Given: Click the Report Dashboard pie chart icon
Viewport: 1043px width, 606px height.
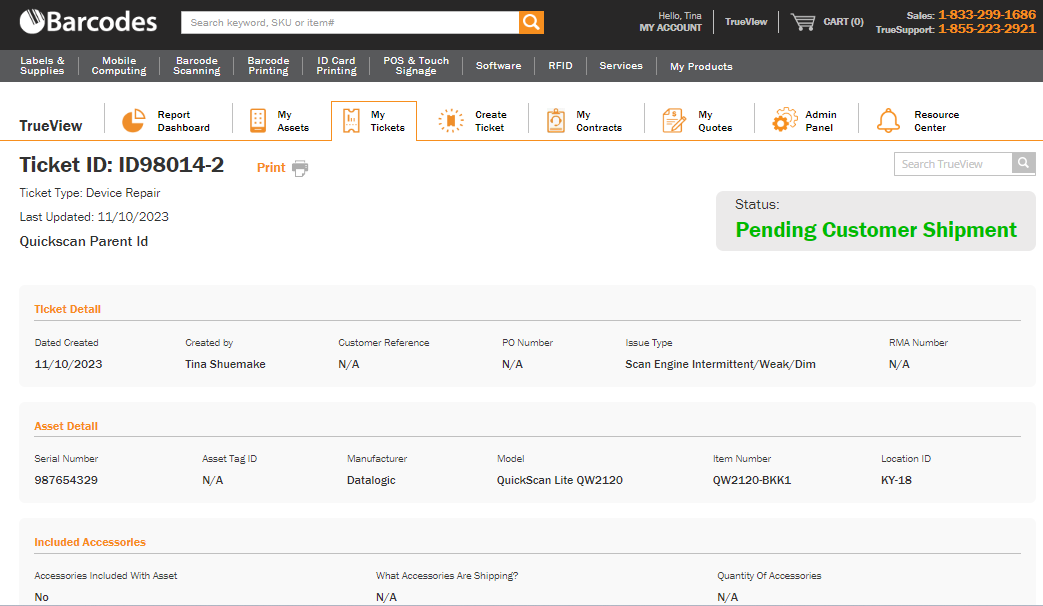Looking at the screenshot, I should (133, 121).
